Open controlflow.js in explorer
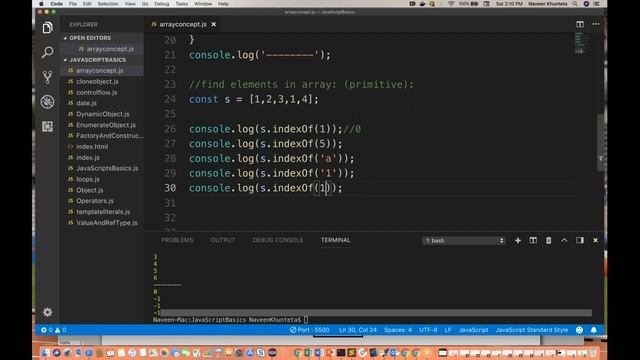Image resolution: width=640 pixels, height=360 pixels. click(x=97, y=92)
